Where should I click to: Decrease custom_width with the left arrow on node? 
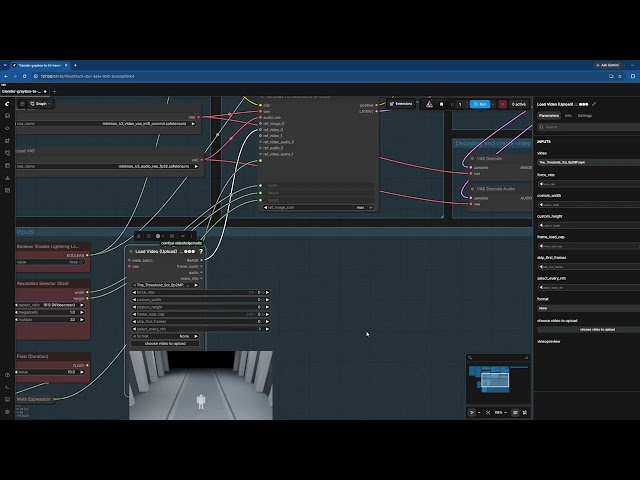coord(134,300)
